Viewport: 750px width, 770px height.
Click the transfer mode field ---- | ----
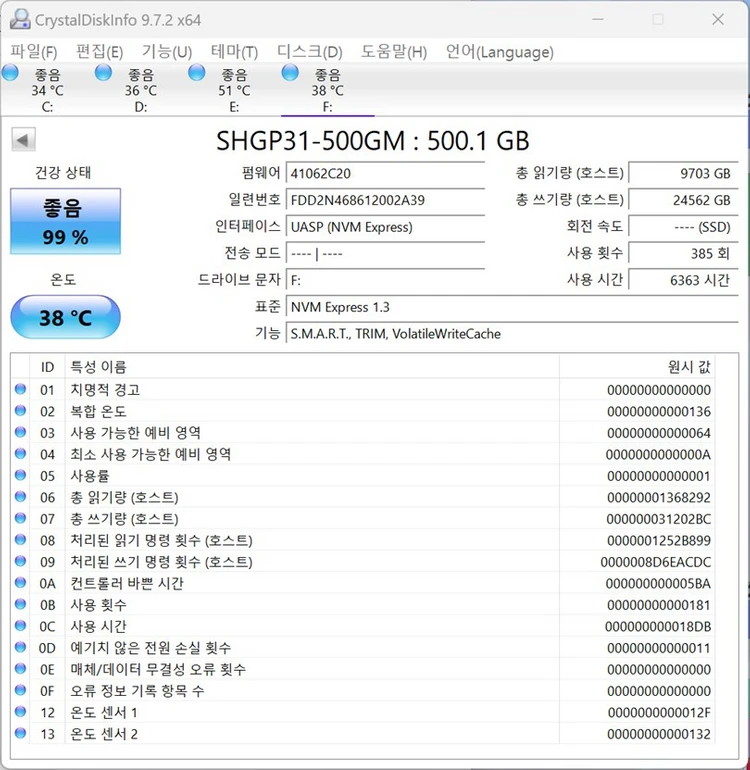point(385,253)
